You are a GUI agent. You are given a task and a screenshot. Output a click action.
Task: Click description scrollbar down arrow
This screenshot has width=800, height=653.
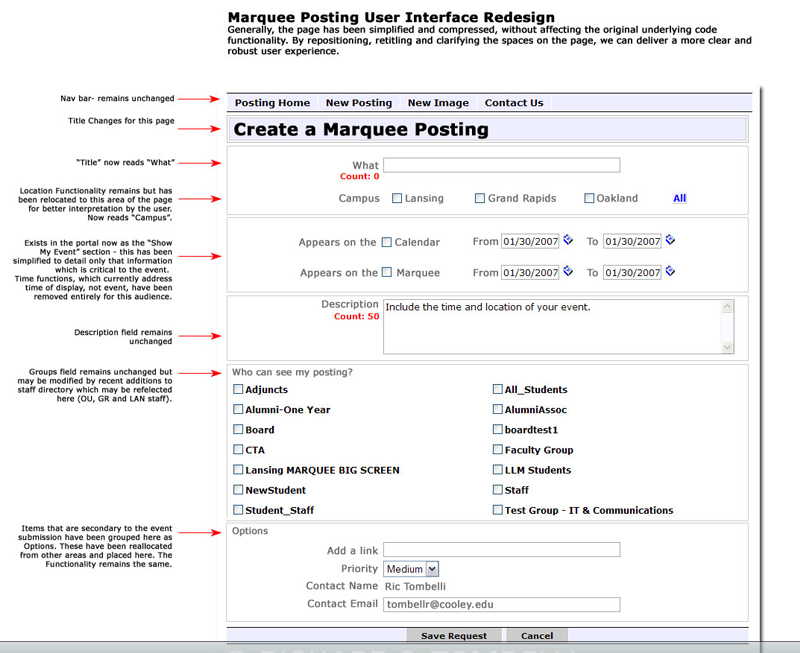(728, 347)
